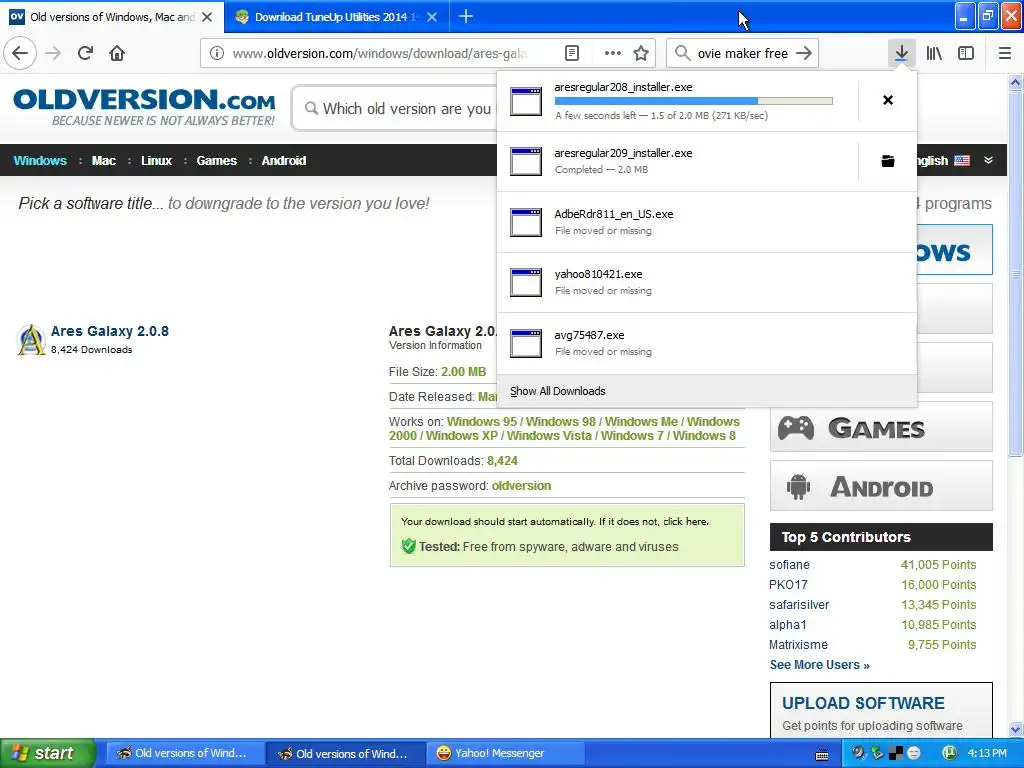Open the browser home page
The height and width of the screenshot is (768, 1024).
(117, 53)
